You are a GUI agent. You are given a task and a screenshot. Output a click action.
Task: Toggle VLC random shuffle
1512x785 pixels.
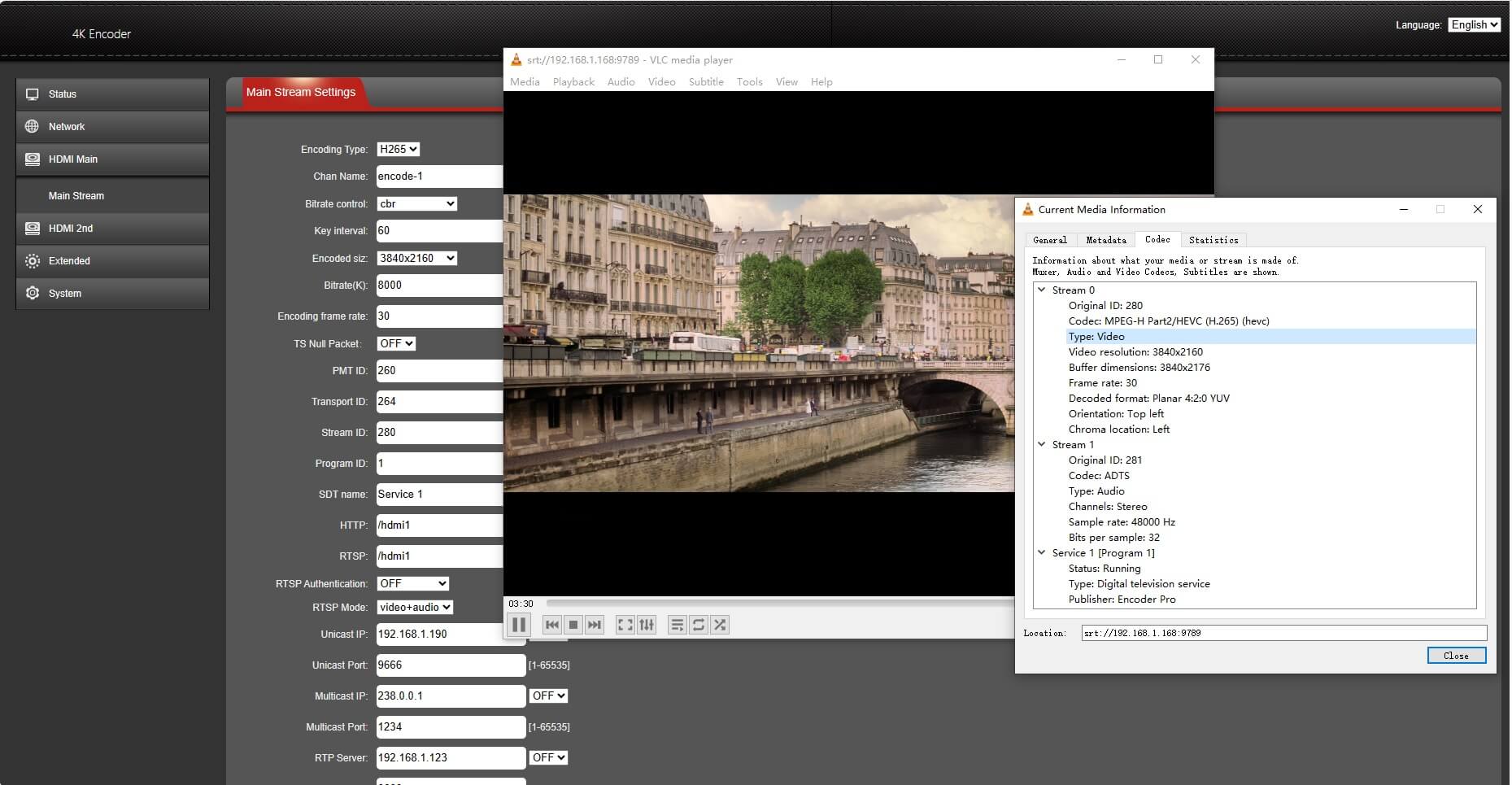[x=720, y=625]
